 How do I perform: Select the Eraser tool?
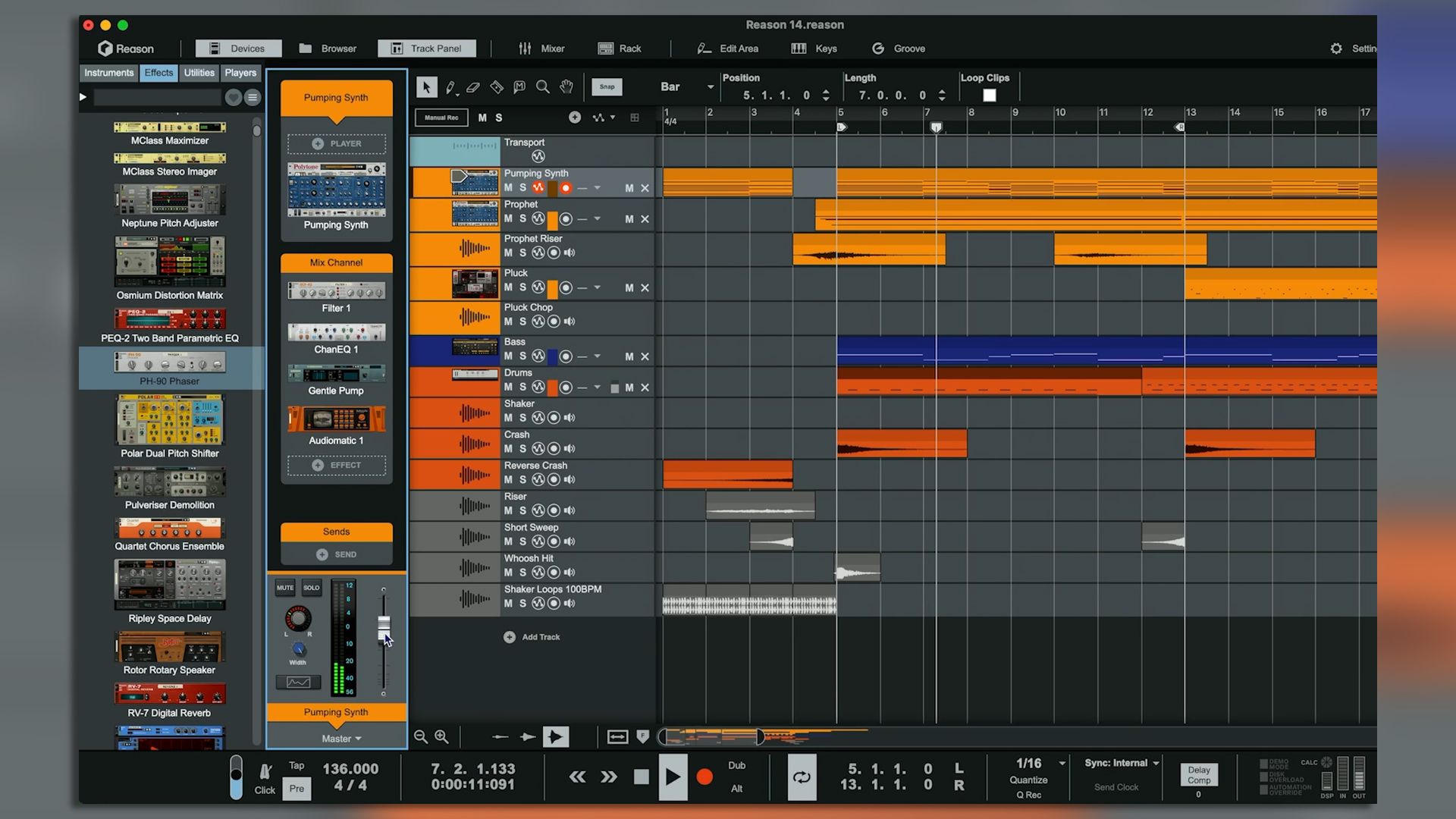coord(474,86)
